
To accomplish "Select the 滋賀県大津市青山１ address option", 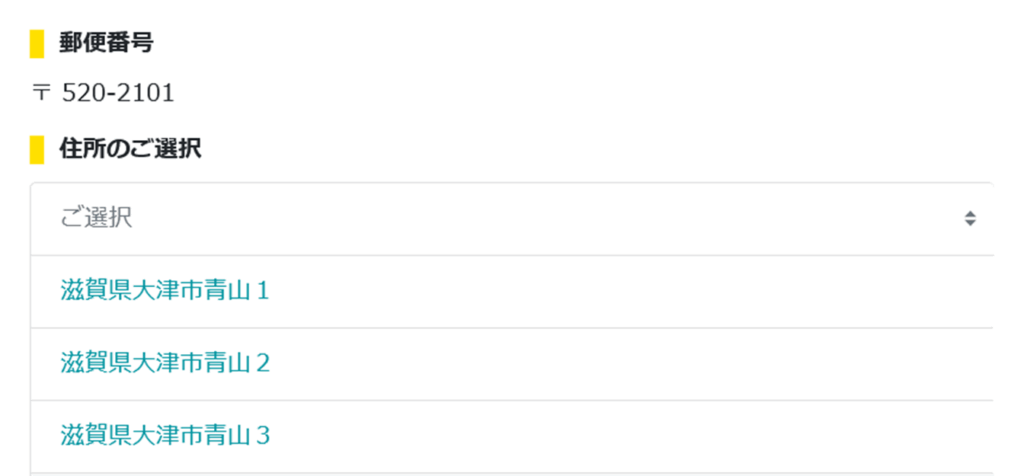I will (165, 291).
